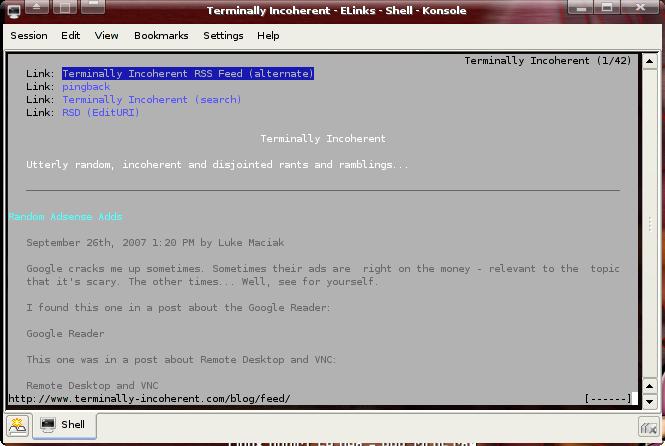Open the Settings menu
Image resolution: width=665 pixels, height=446 pixels.
pyautogui.click(x=223, y=36)
